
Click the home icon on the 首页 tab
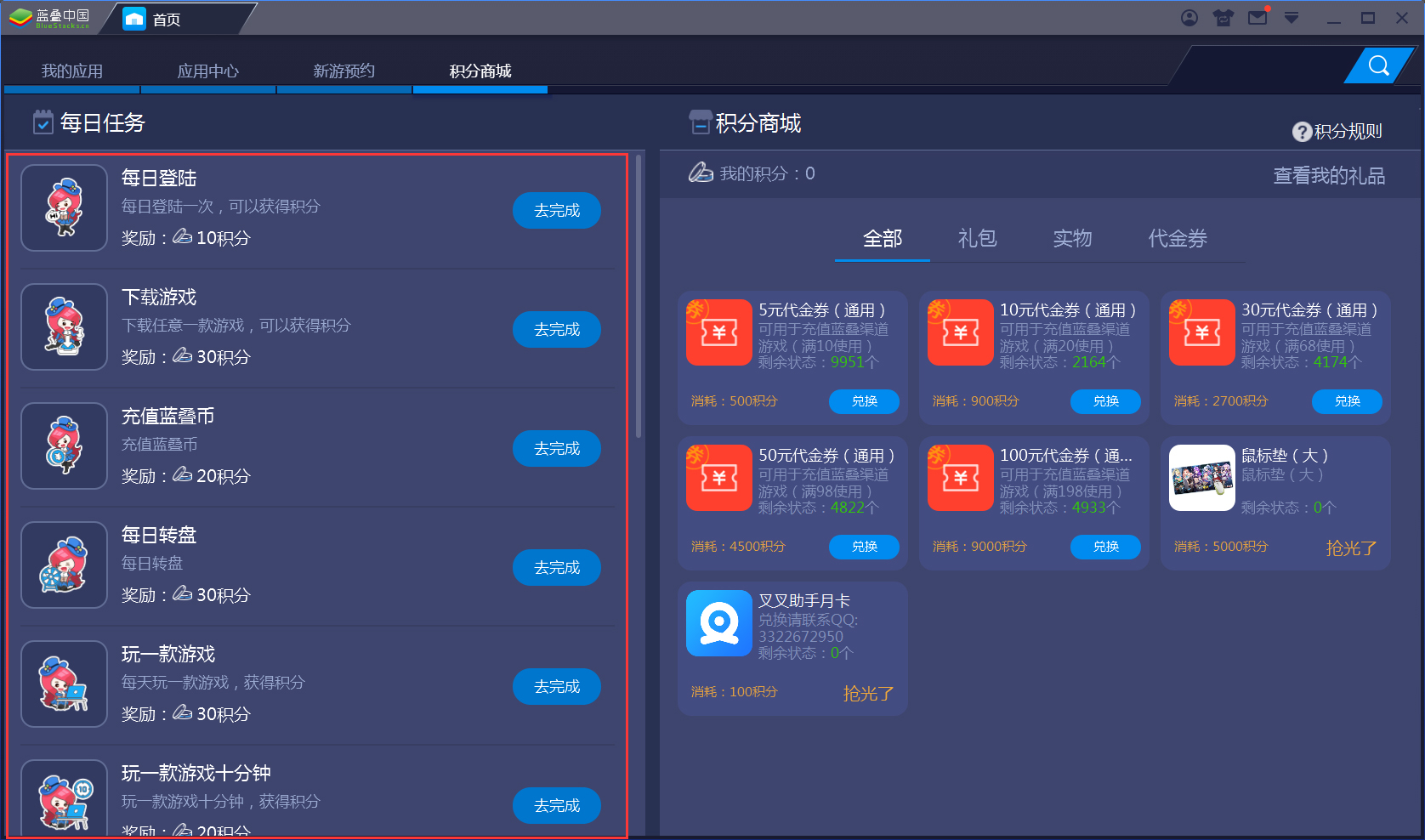click(x=135, y=17)
